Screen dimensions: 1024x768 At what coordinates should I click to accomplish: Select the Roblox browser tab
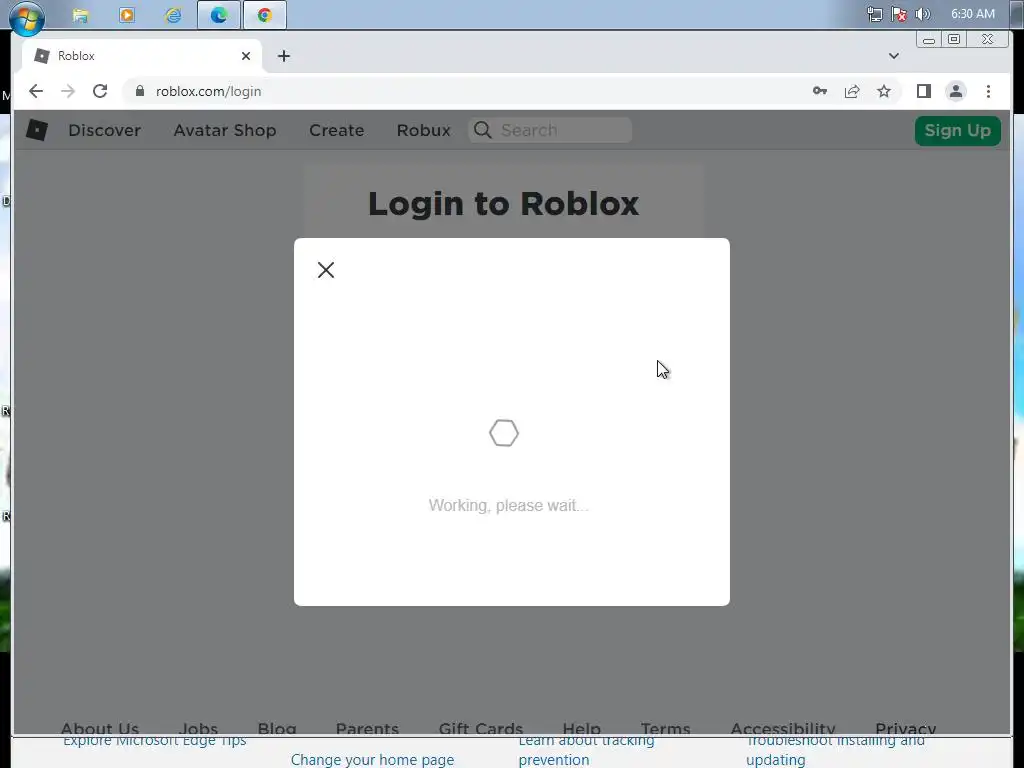click(142, 56)
